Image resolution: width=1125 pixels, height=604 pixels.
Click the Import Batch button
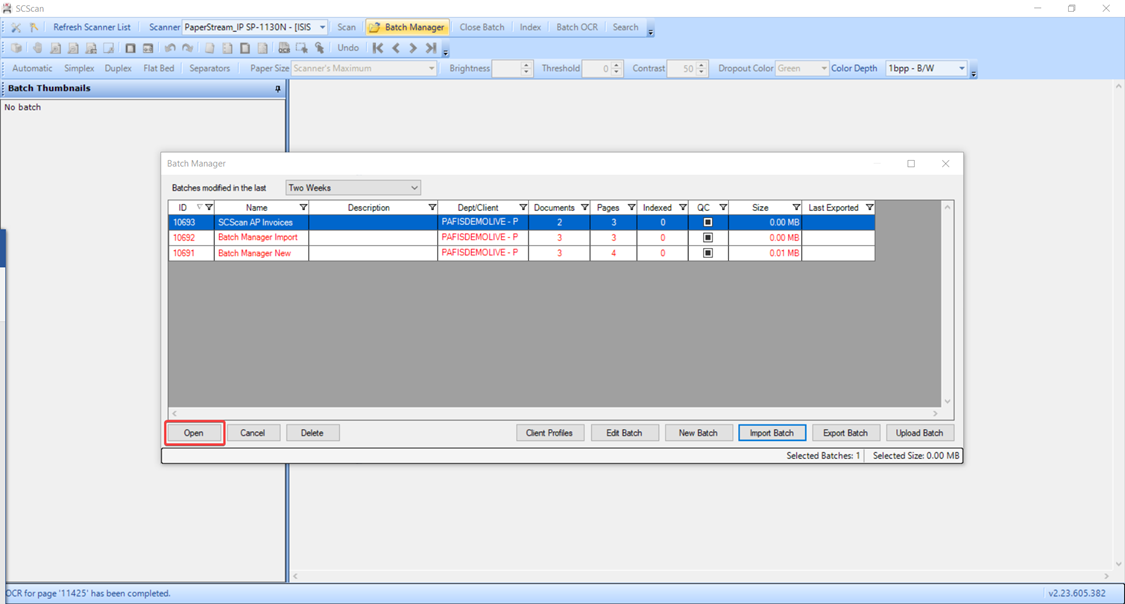click(x=771, y=433)
